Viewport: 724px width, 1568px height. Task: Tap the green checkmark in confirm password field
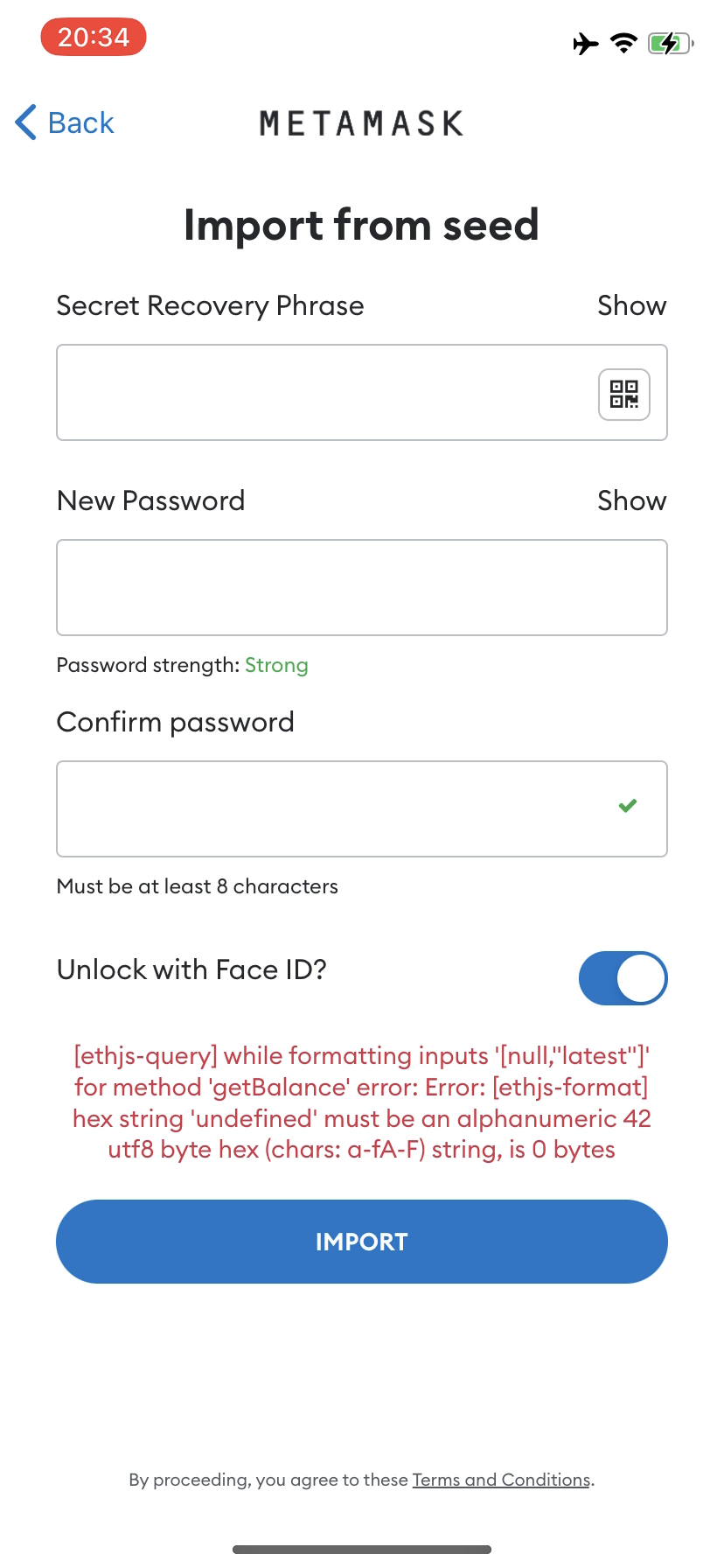click(627, 805)
